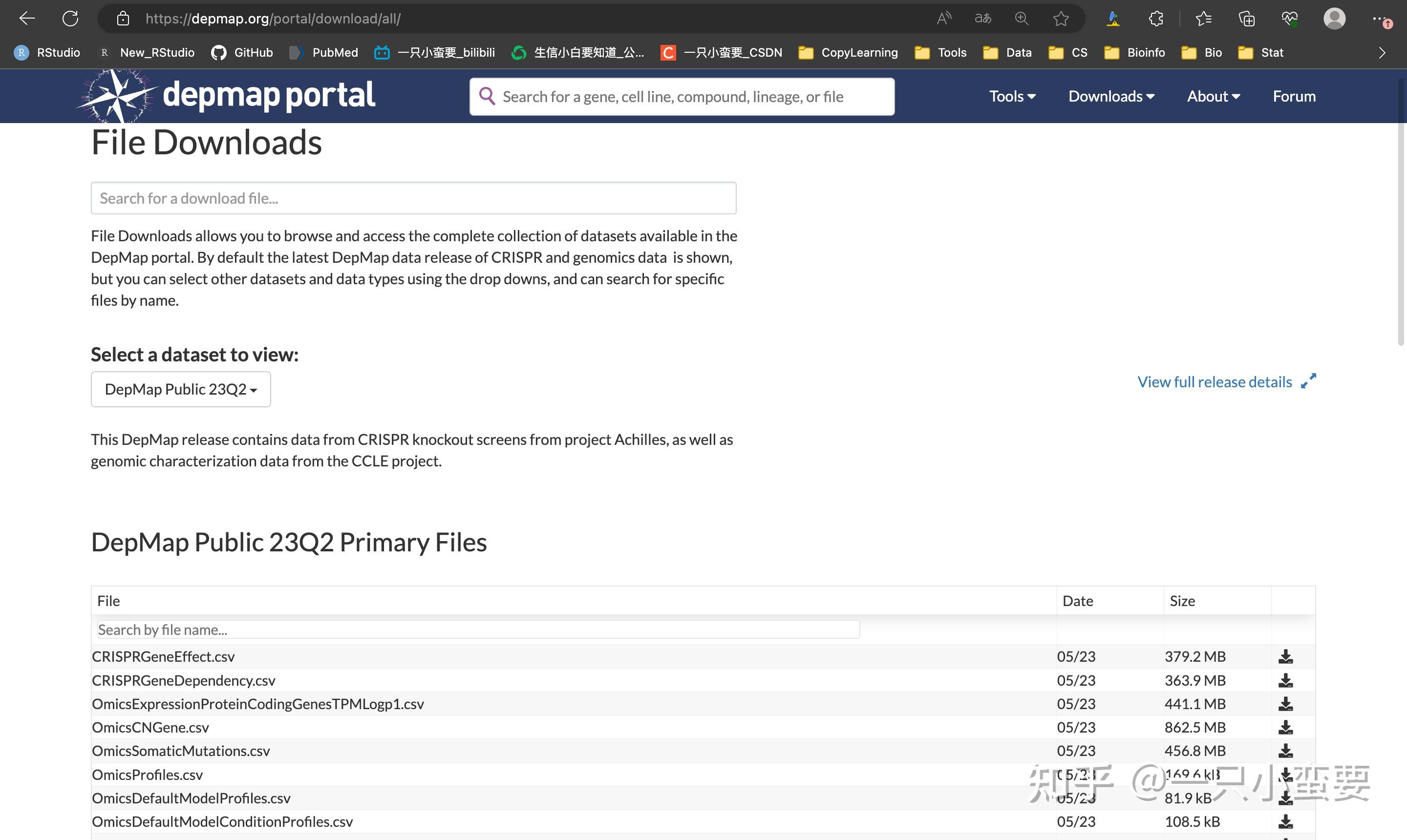
Task: Open the Bioinfo bookmarks folder
Action: [1135, 53]
